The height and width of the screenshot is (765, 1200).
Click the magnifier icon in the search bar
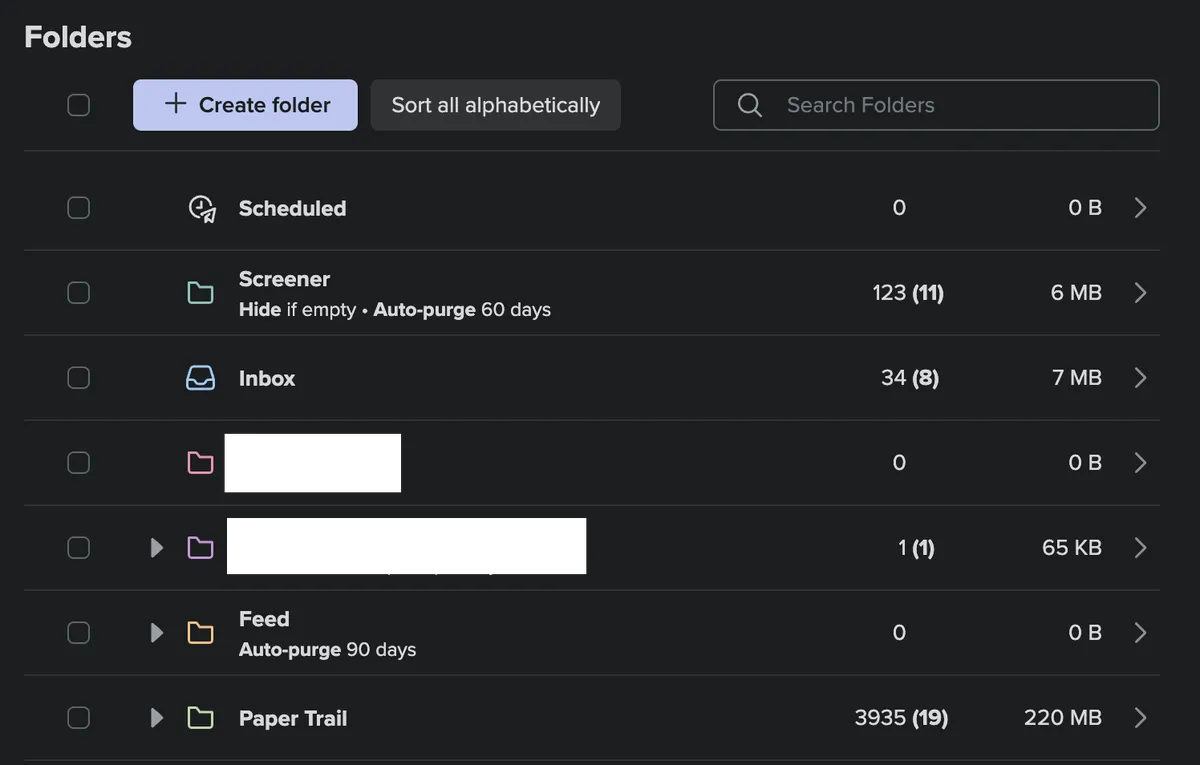pyautogui.click(x=749, y=104)
